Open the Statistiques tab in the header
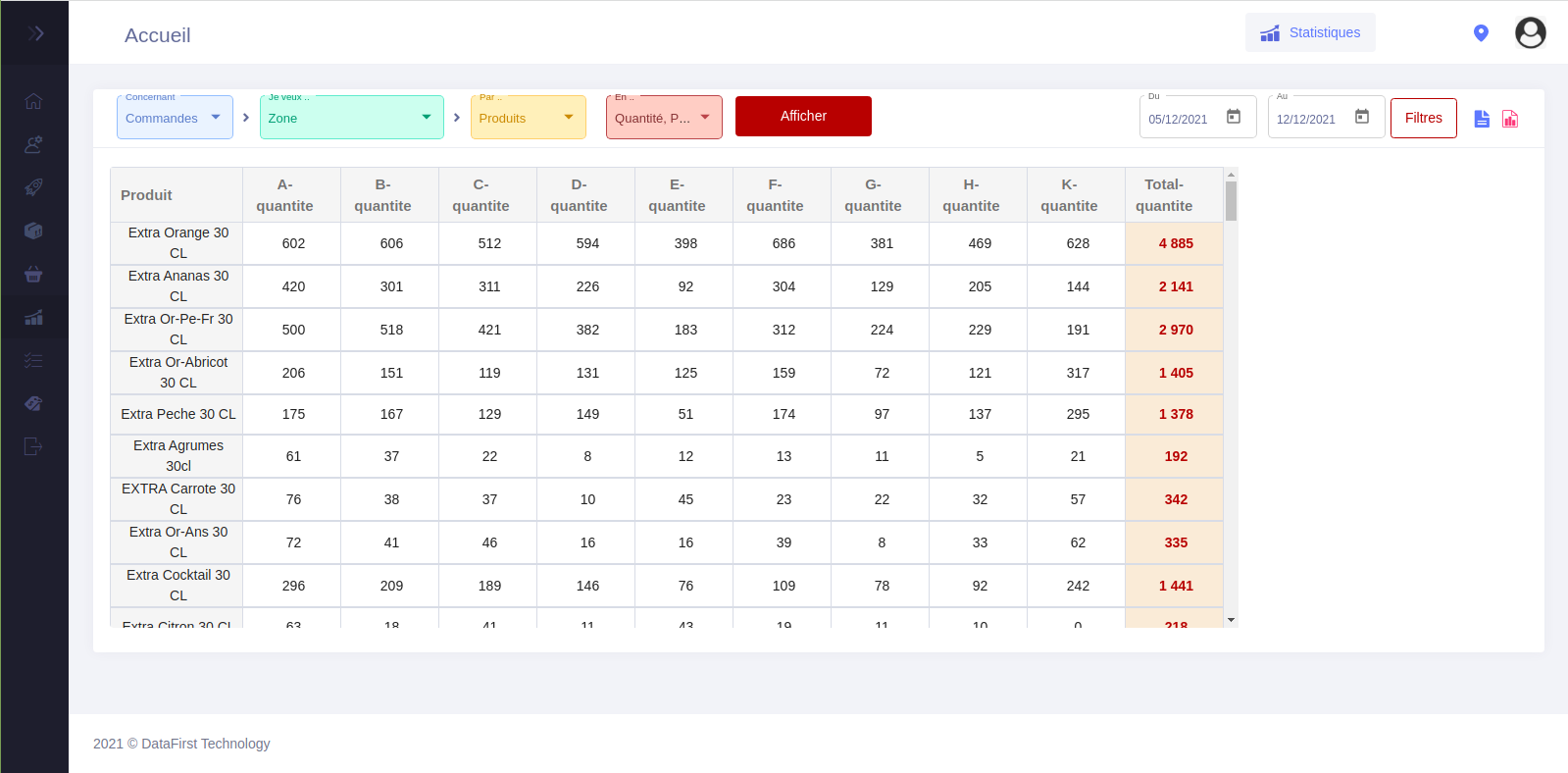Viewport: 1568px width, 773px height. (x=1310, y=32)
